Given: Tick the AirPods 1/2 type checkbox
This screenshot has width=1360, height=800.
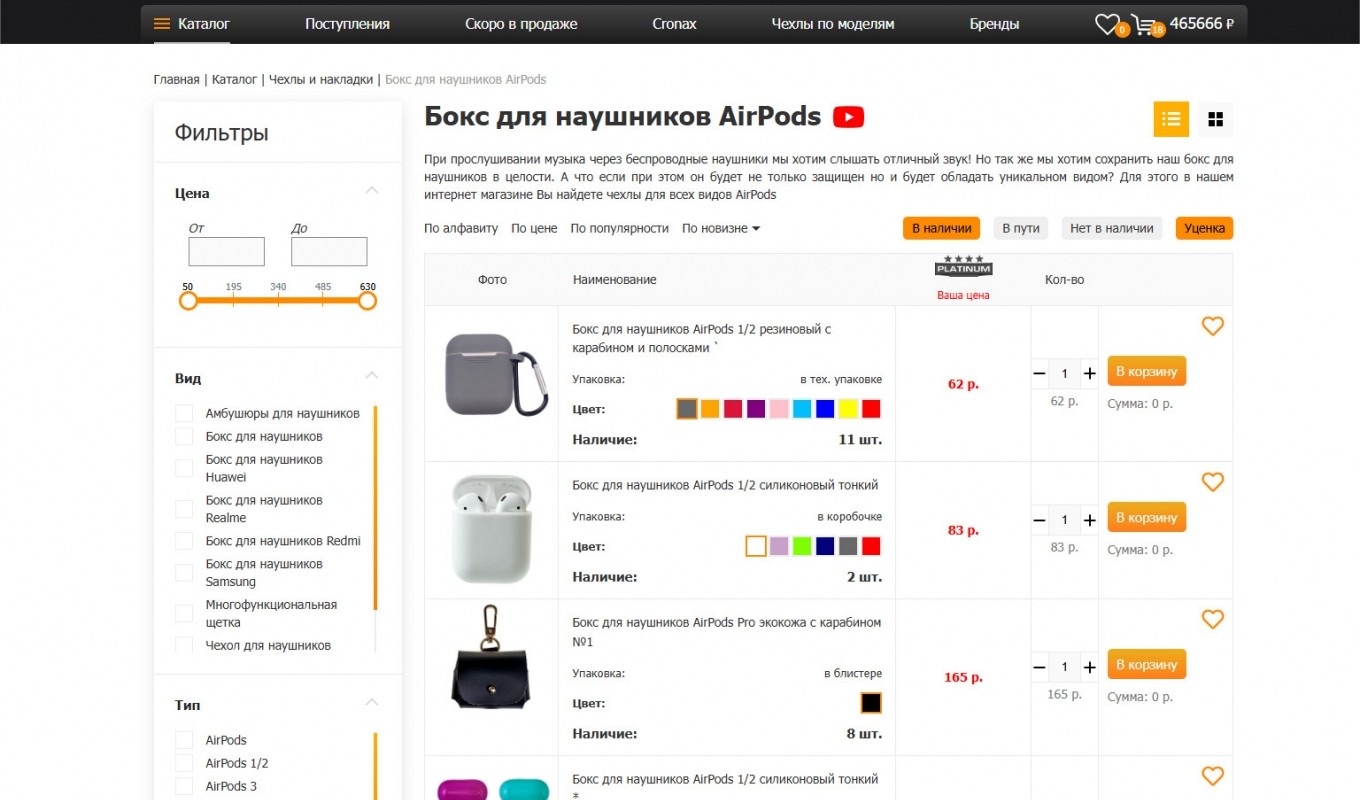Looking at the screenshot, I should [x=184, y=763].
